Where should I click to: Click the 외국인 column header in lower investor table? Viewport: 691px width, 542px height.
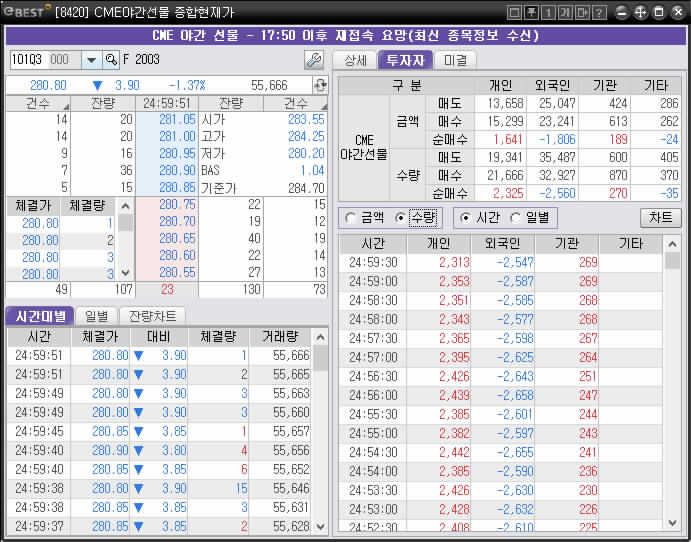pyautogui.click(x=502, y=243)
